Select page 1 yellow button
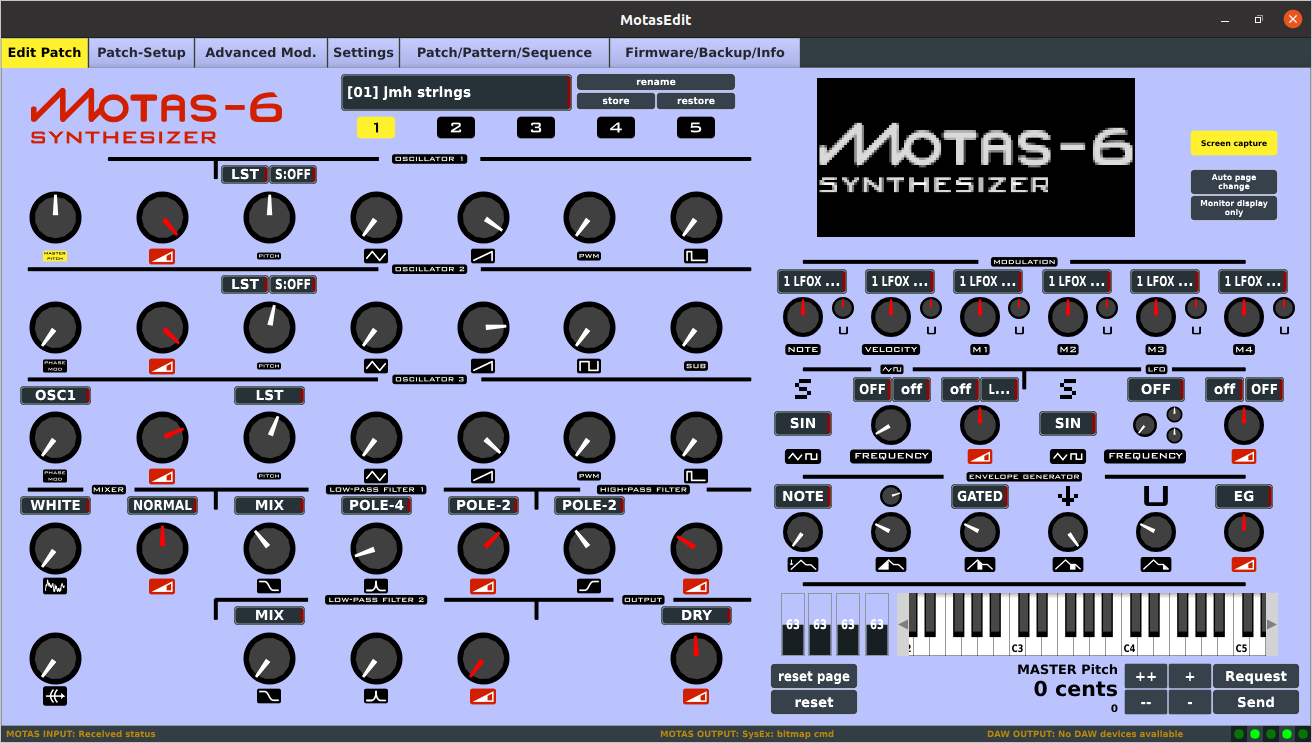Screen dimensions: 1312x743 click(x=376, y=127)
